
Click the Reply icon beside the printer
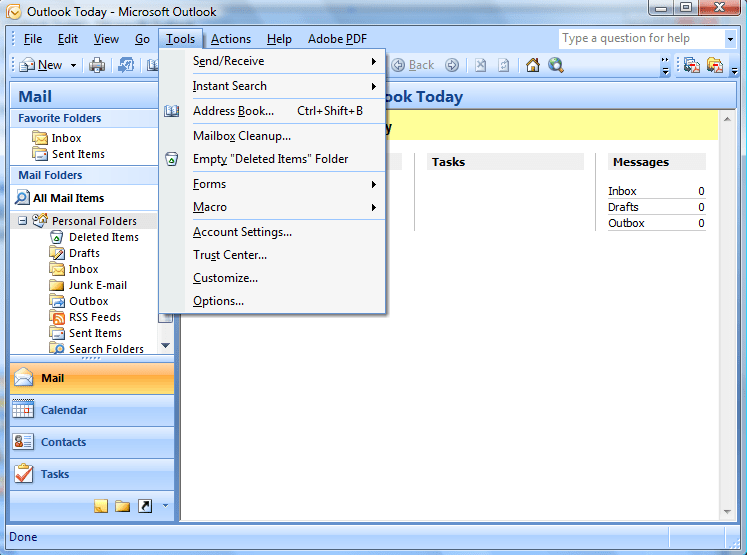(126, 65)
